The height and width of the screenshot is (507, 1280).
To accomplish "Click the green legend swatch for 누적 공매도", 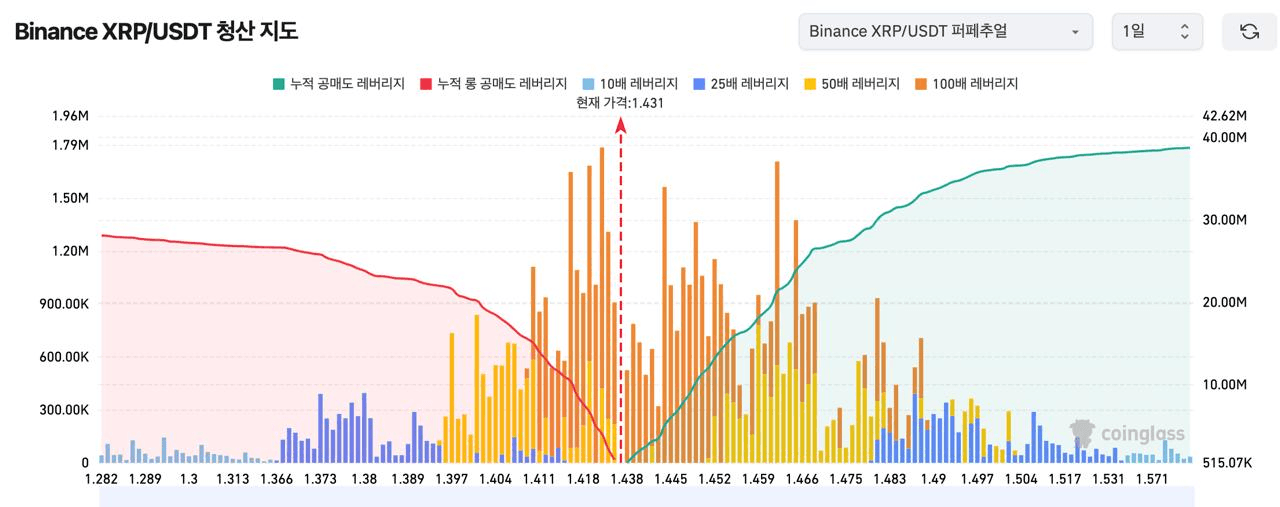I will coord(278,84).
